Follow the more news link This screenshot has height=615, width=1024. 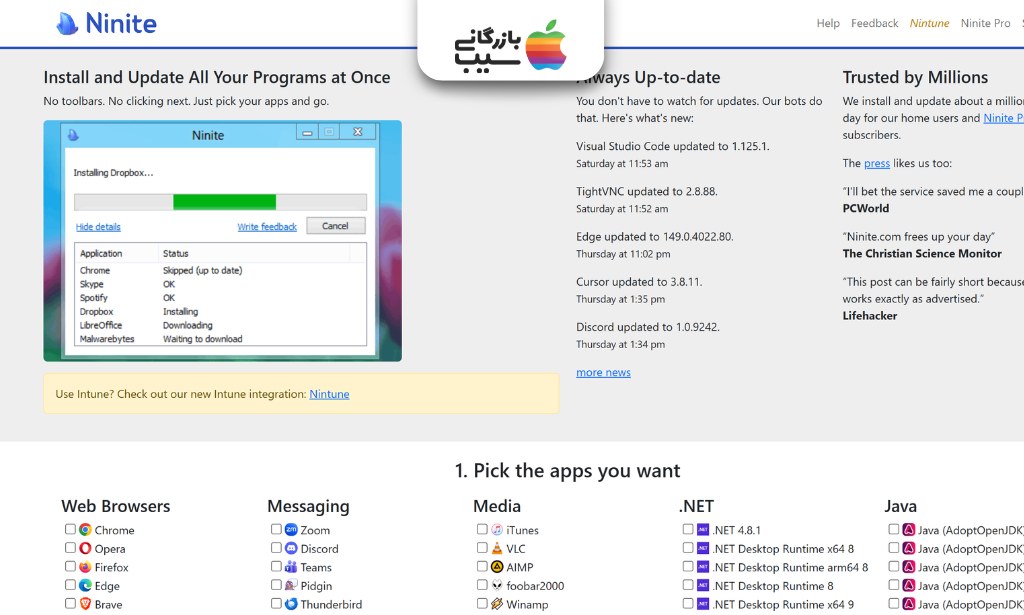pyautogui.click(x=603, y=372)
